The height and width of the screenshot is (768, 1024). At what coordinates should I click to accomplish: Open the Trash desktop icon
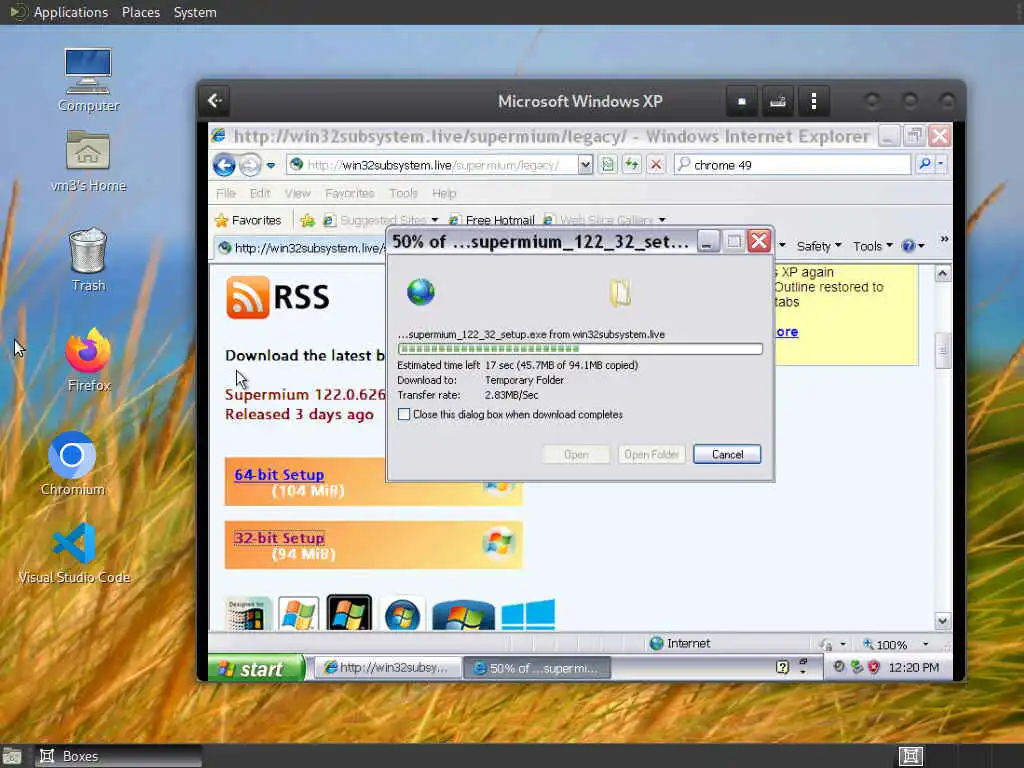(88, 259)
